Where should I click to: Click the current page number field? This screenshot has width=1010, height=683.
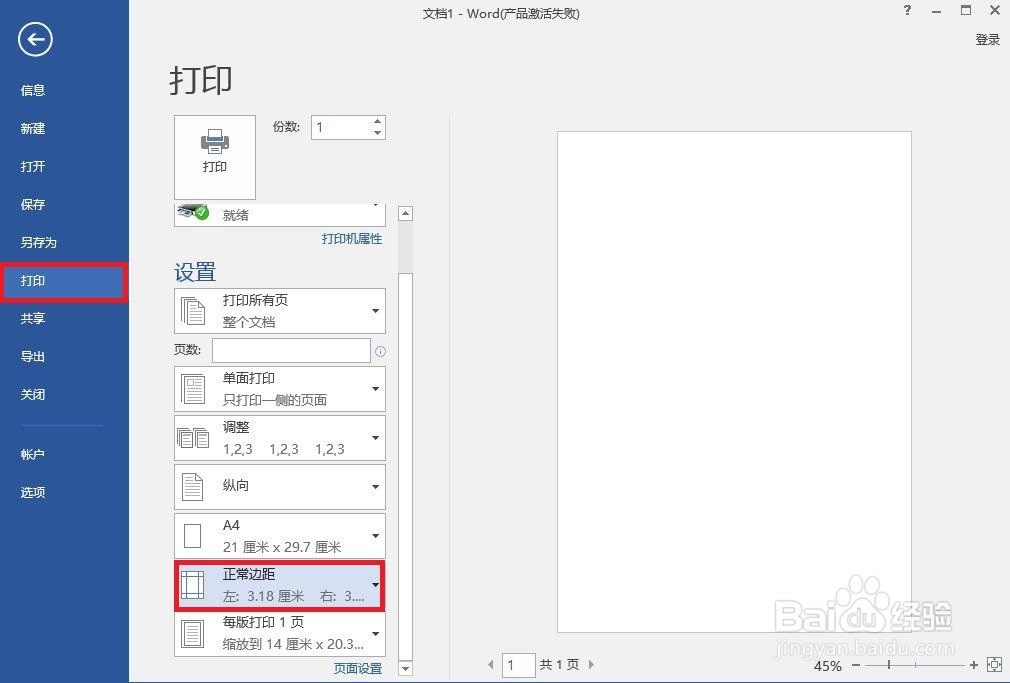tap(518, 665)
